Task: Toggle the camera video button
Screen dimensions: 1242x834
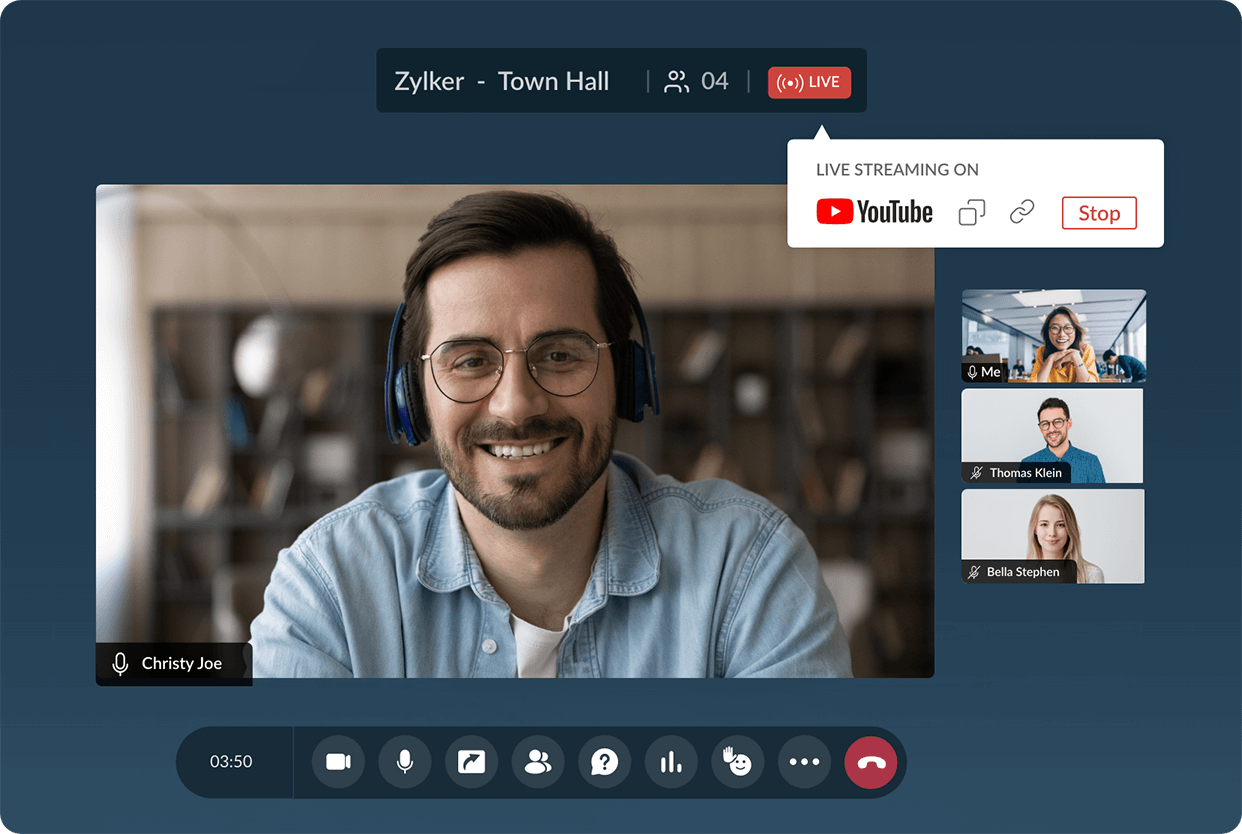Action: click(338, 762)
